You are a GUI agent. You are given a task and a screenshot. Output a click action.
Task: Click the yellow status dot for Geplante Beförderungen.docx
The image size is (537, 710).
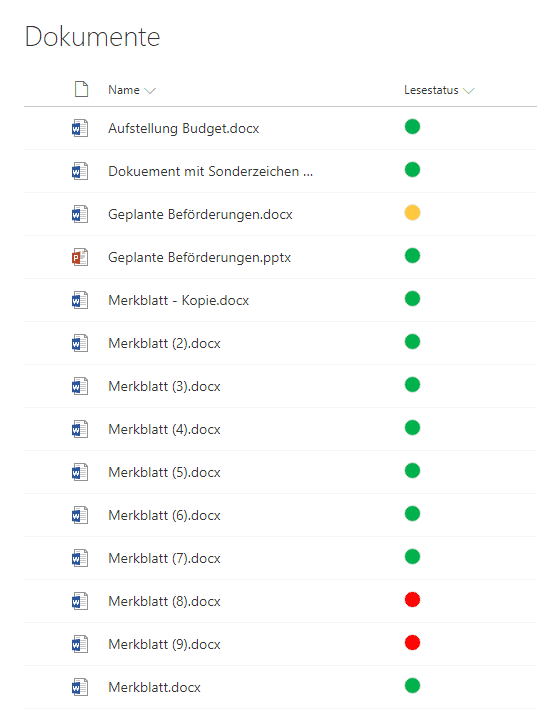(x=412, y=213)
